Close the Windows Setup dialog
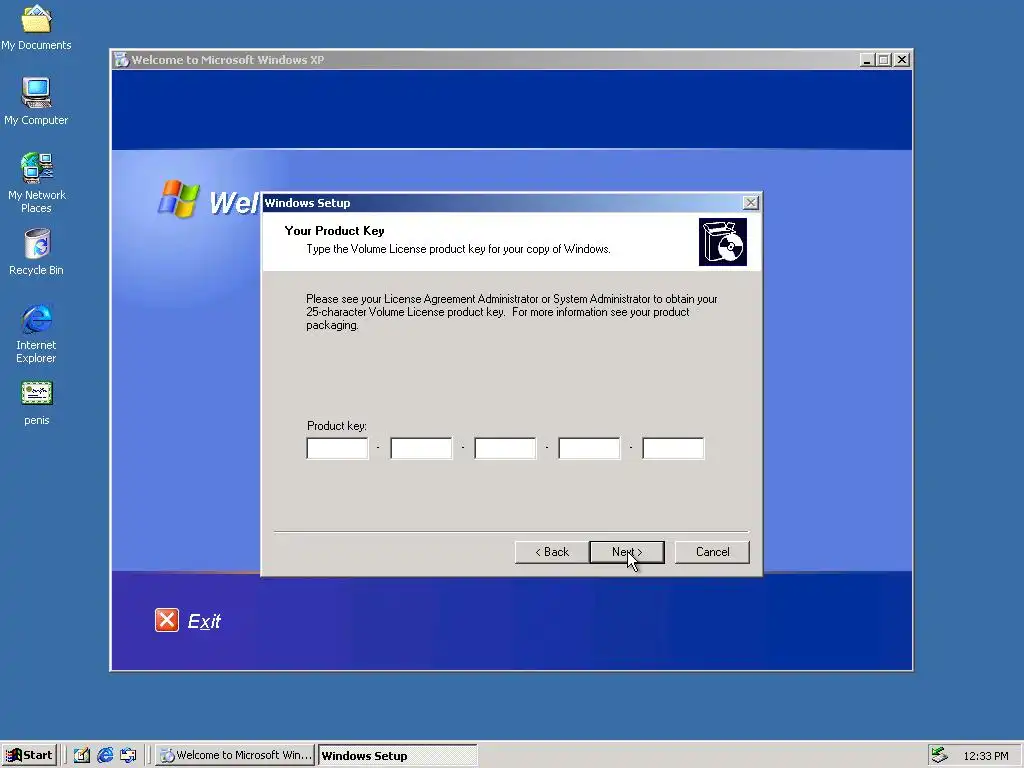1024x768 pixels. click(x=751, y=202)
